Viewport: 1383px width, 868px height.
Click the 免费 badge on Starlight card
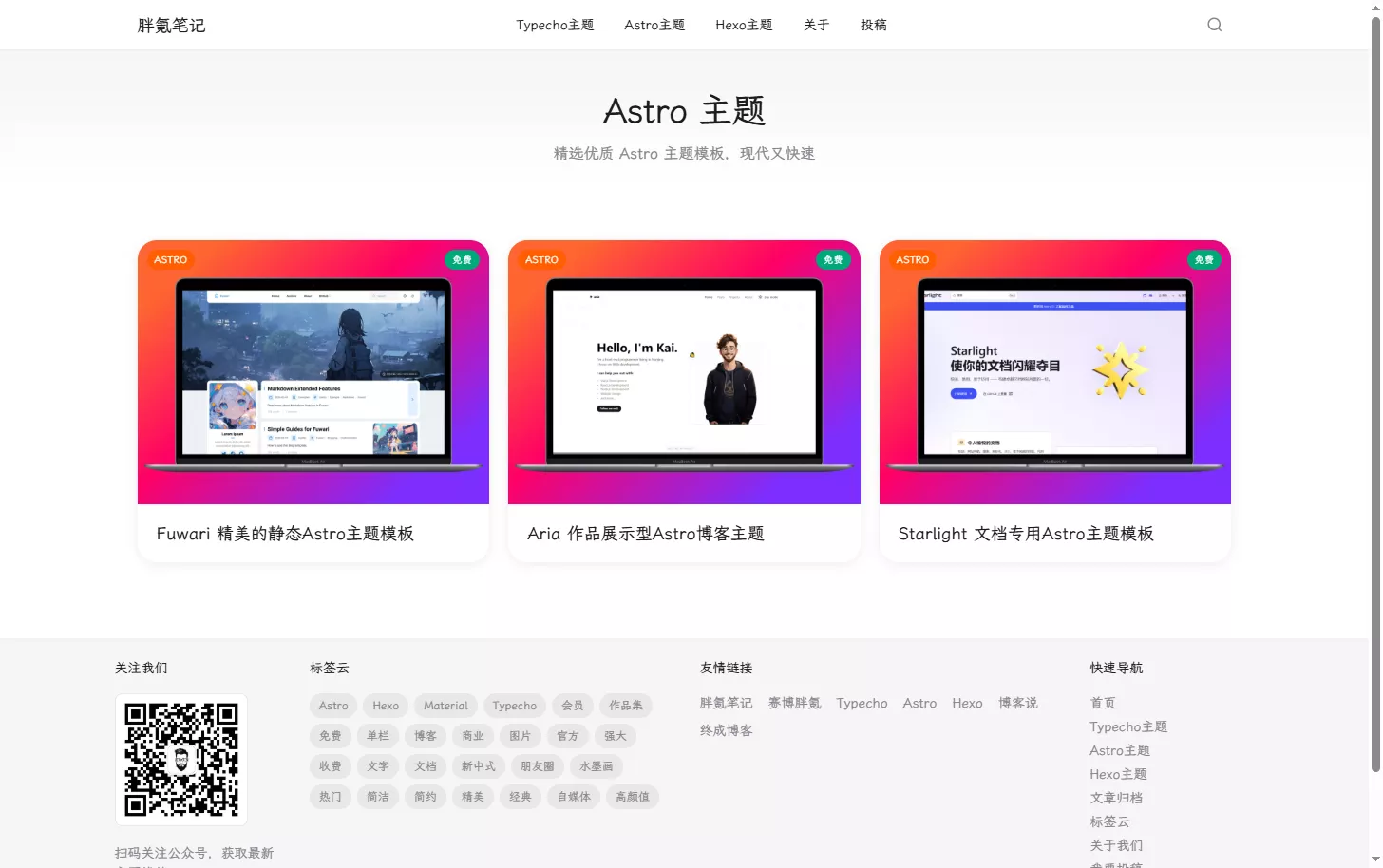tap(1203, 259)
